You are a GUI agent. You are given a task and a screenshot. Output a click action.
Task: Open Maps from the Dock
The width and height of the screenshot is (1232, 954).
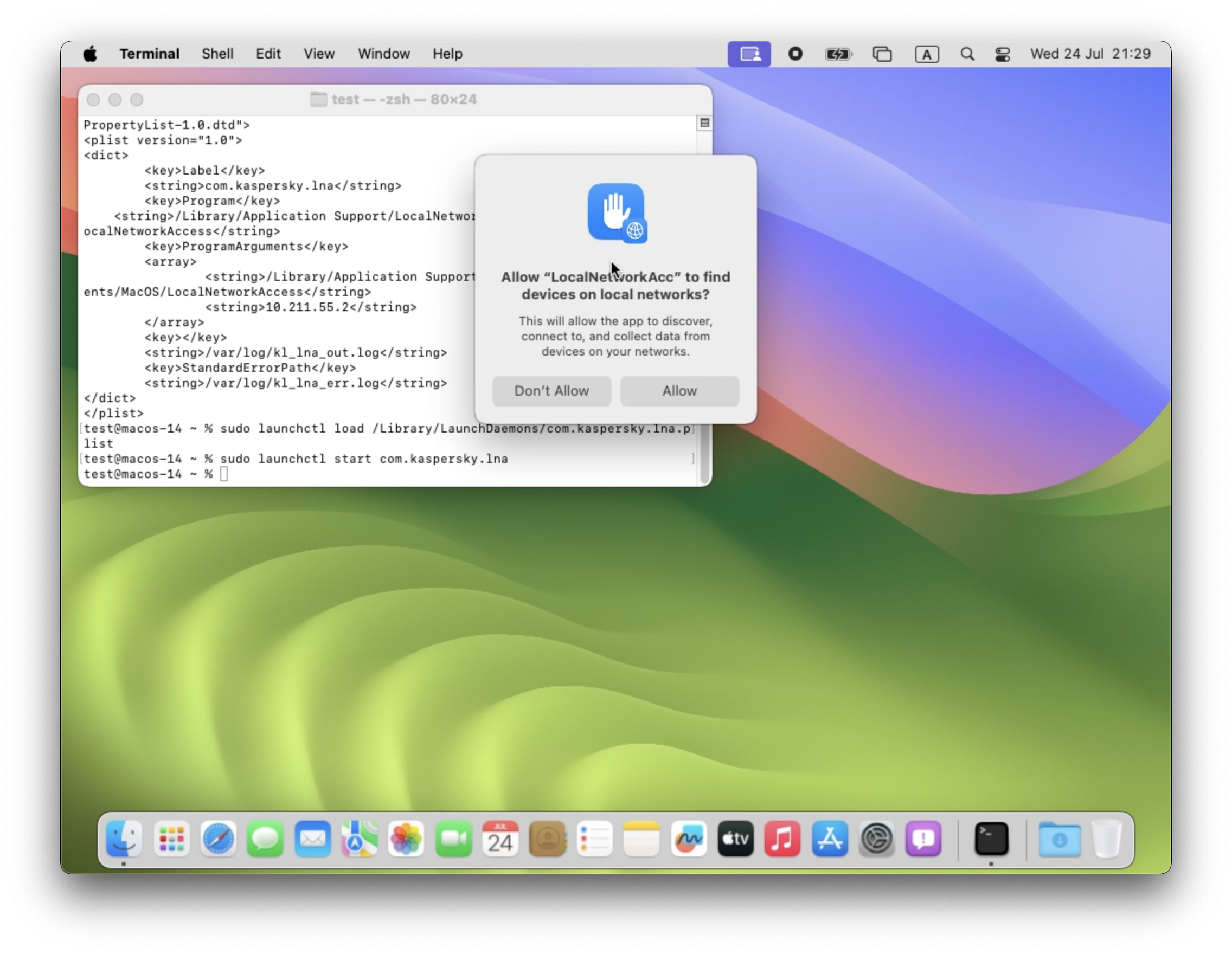click(x=360, y=839)
